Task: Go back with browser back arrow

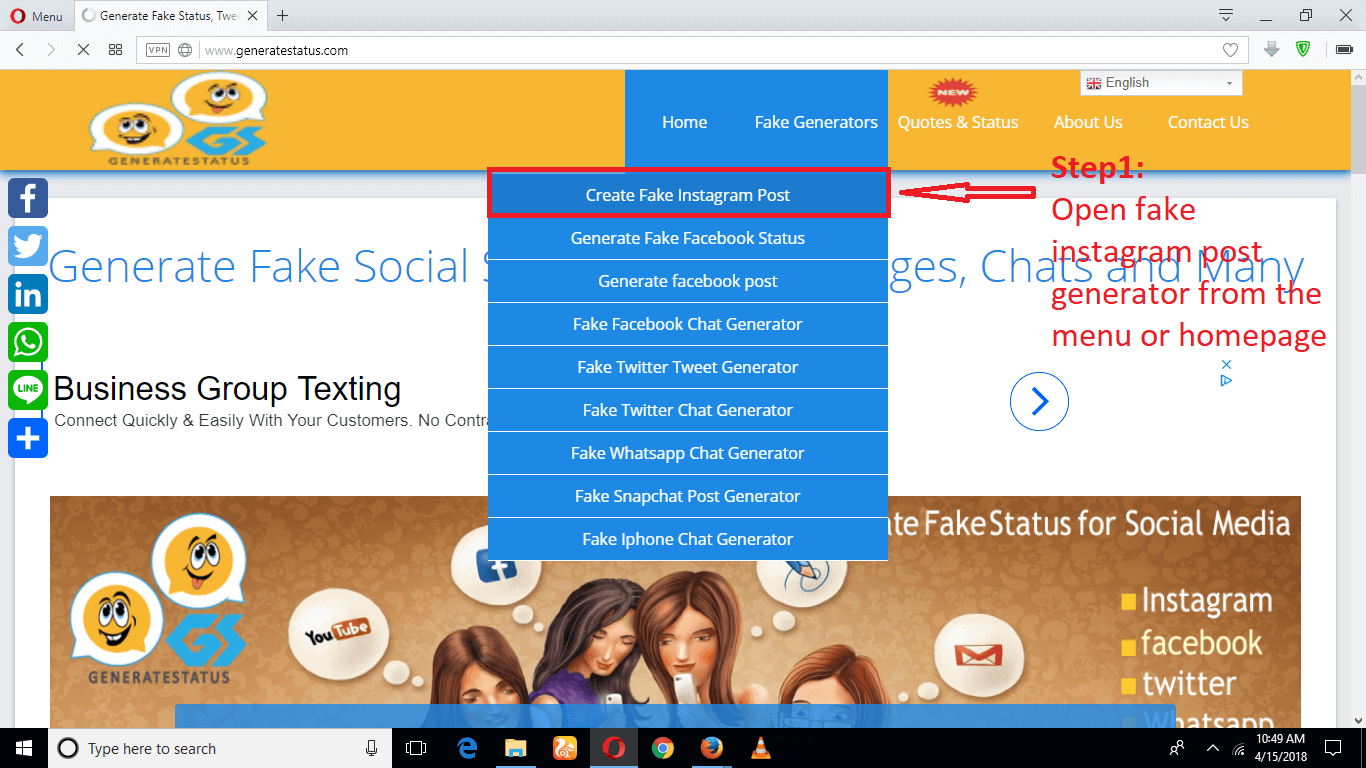Action: tap(20, 49)
